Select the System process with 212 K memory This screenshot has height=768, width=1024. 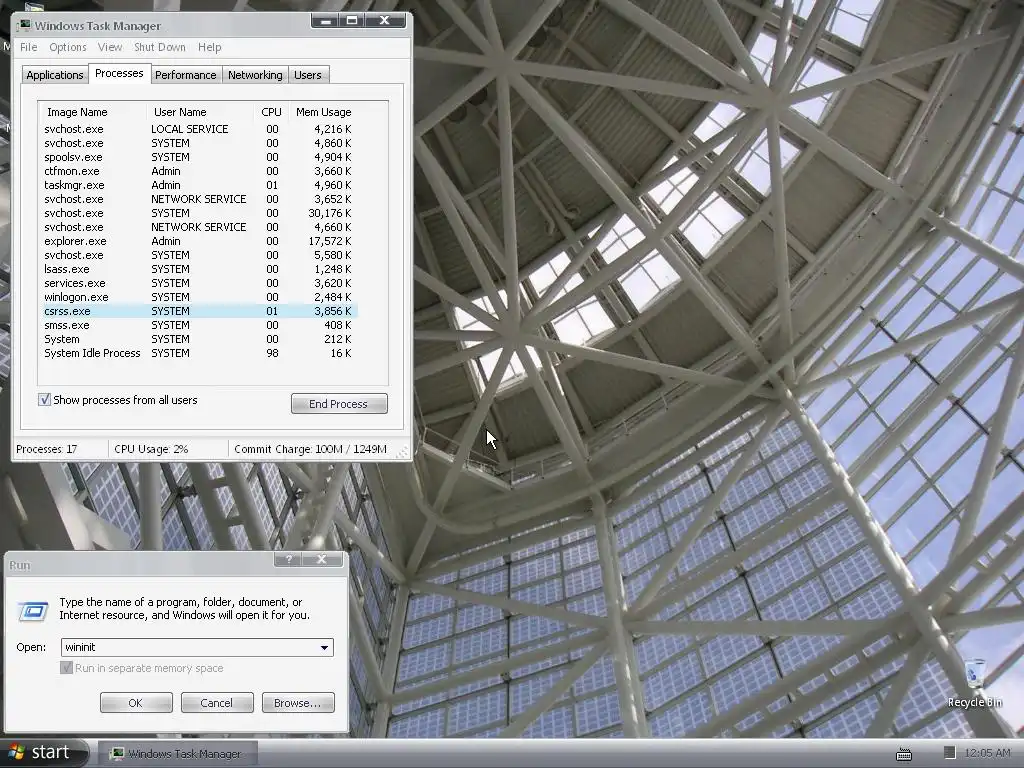point(198,339)
